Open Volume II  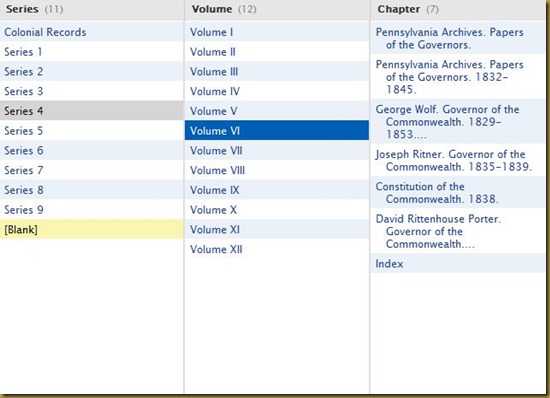(x=277, y=52)
